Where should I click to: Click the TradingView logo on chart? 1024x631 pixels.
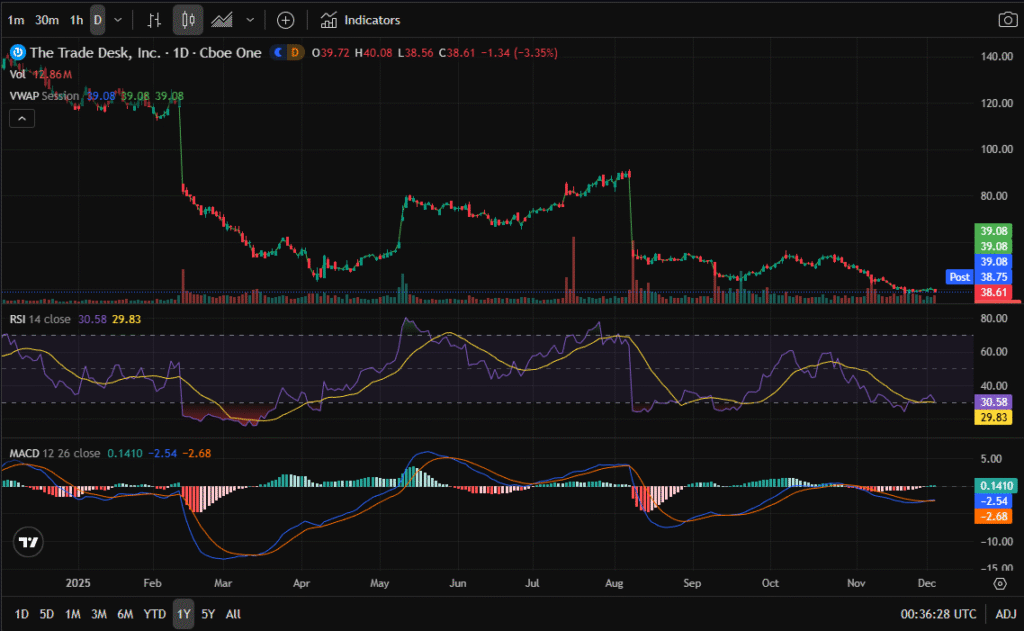(x=29, y=542)
